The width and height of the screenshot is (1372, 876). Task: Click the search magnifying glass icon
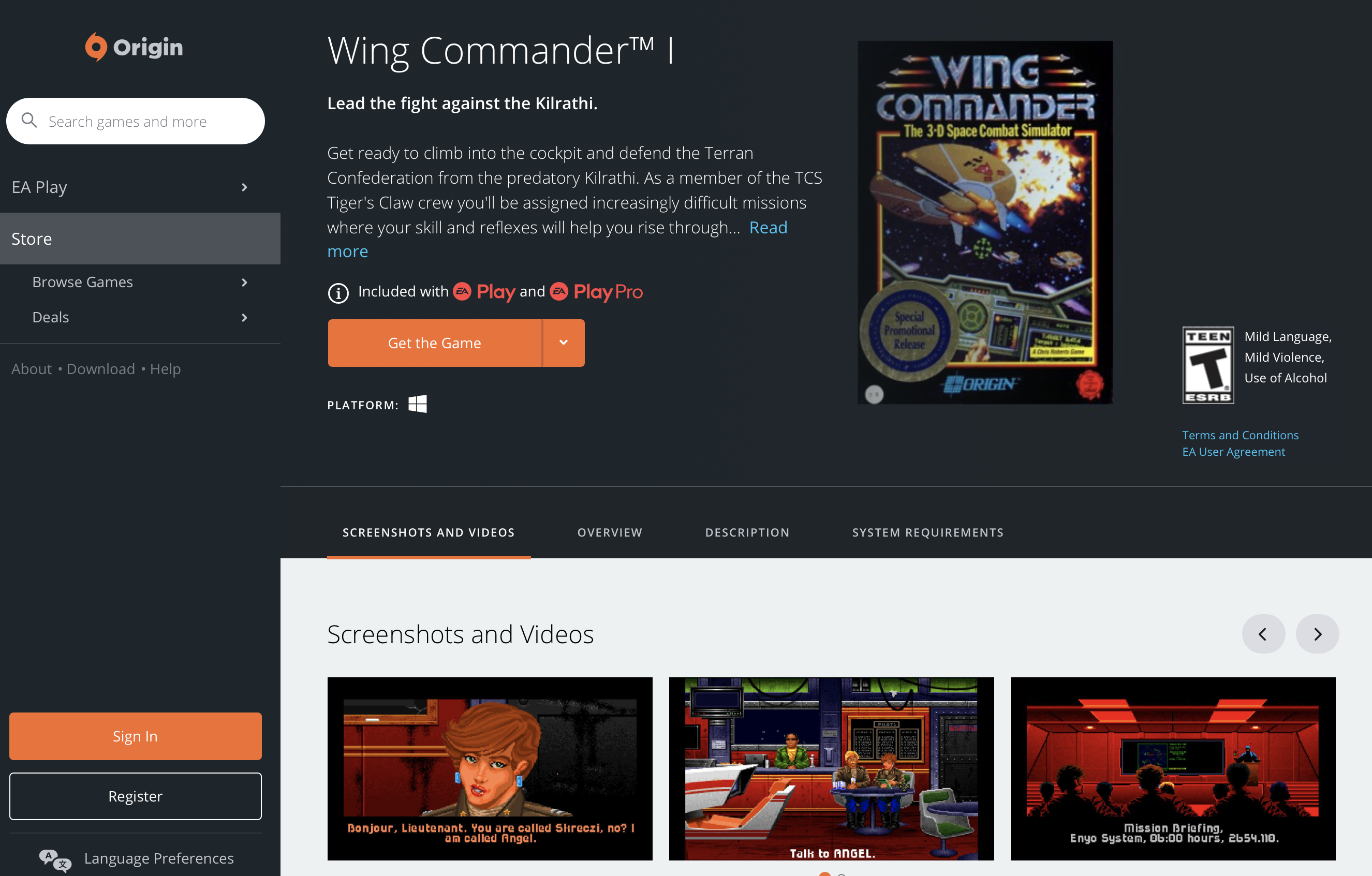click(29, 120)
